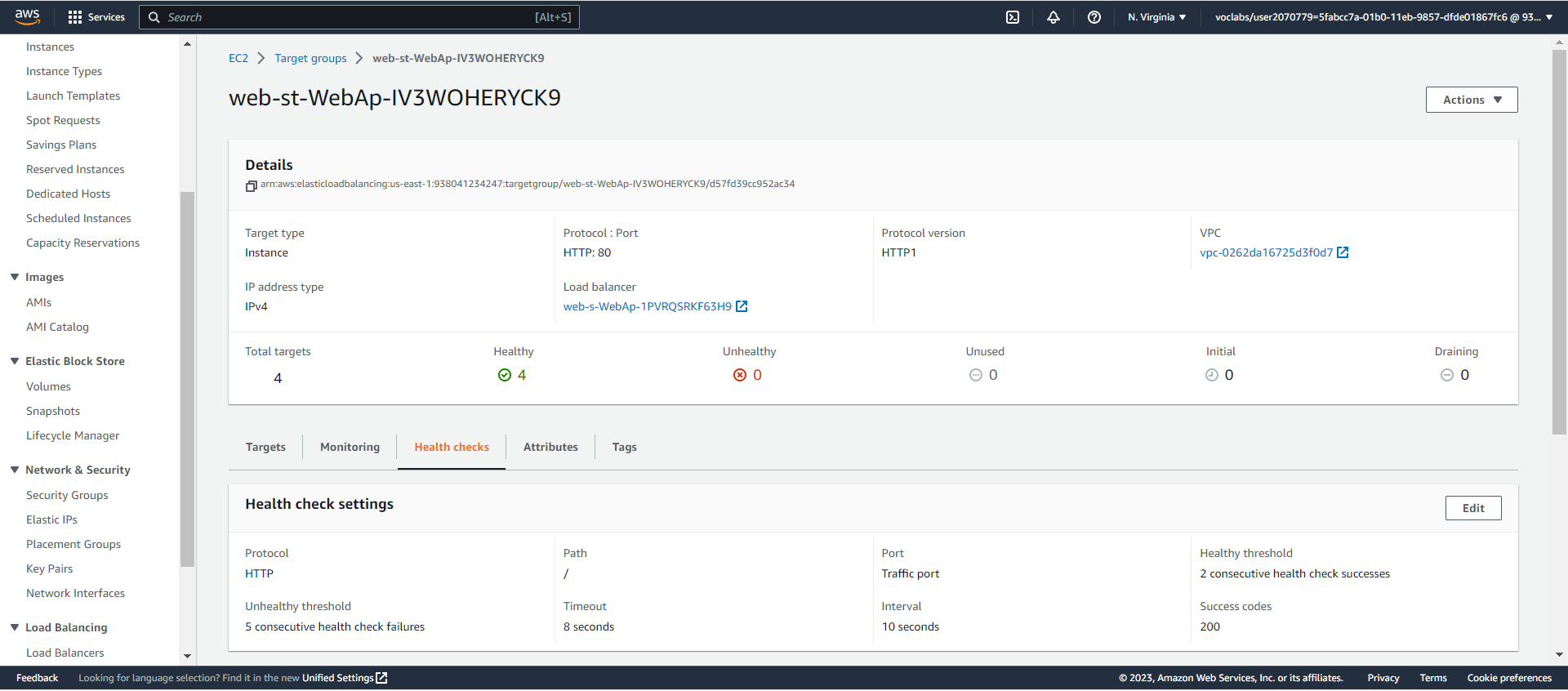The width and height of the screenshot is (1568, 691).
Task: Collapse the Network & Security section
Action: tap(15, 470)
